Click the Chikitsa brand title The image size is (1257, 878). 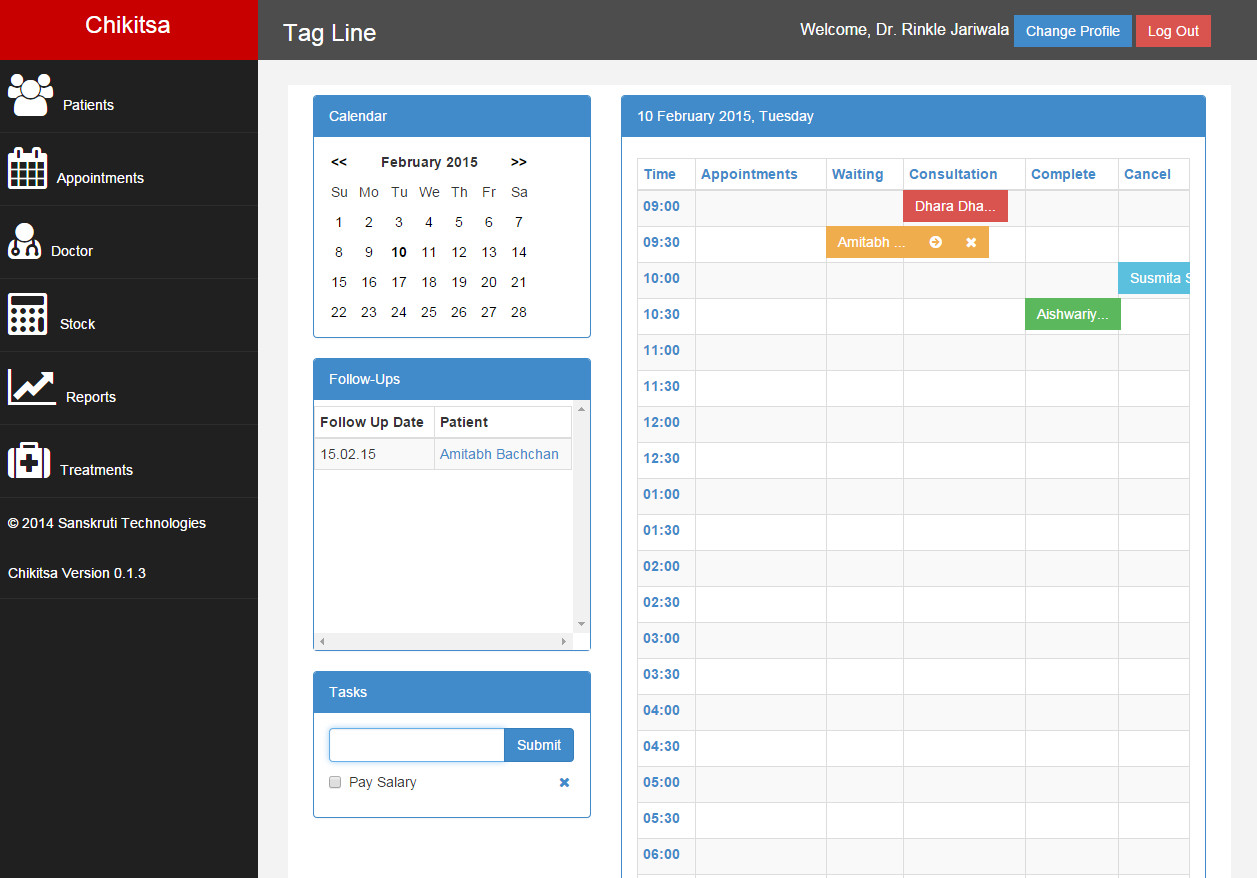(x=128, y=25)
